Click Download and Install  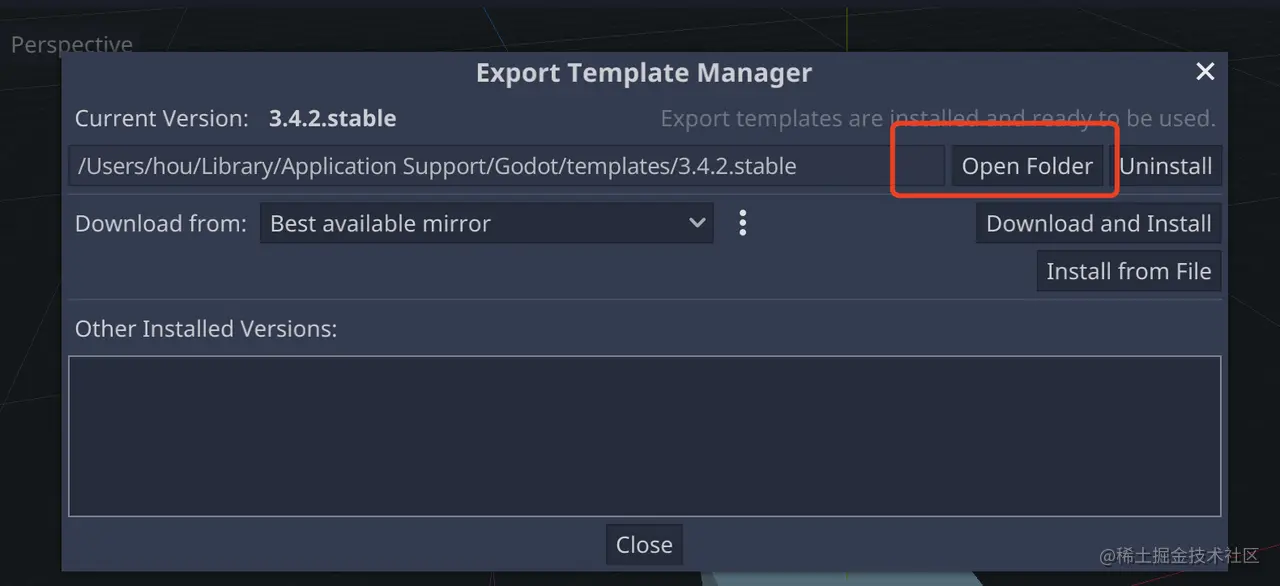1097,223
